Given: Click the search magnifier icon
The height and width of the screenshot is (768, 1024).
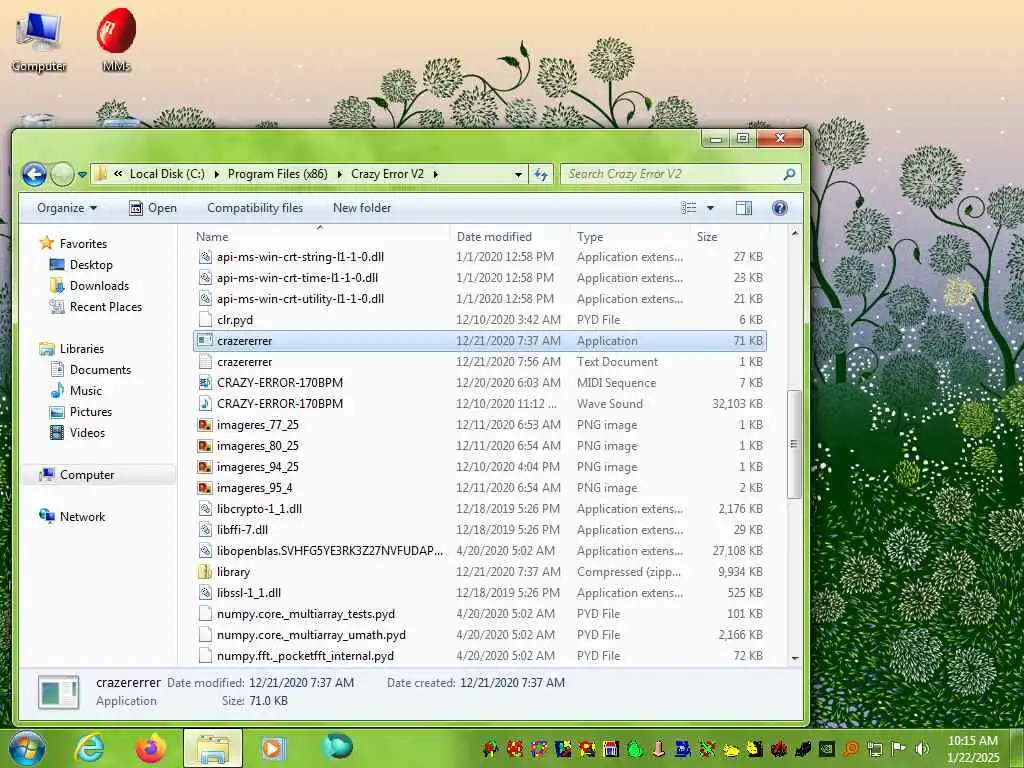Looking at the screenshot, I should click(789, 174).
